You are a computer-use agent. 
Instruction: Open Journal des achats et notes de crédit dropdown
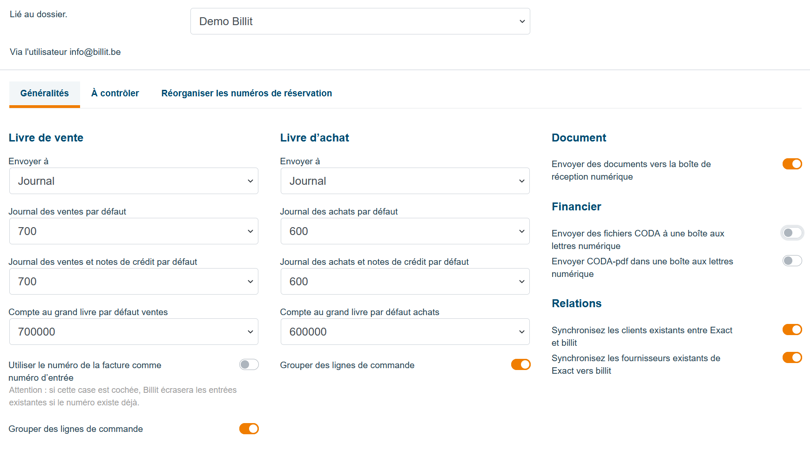405,282
